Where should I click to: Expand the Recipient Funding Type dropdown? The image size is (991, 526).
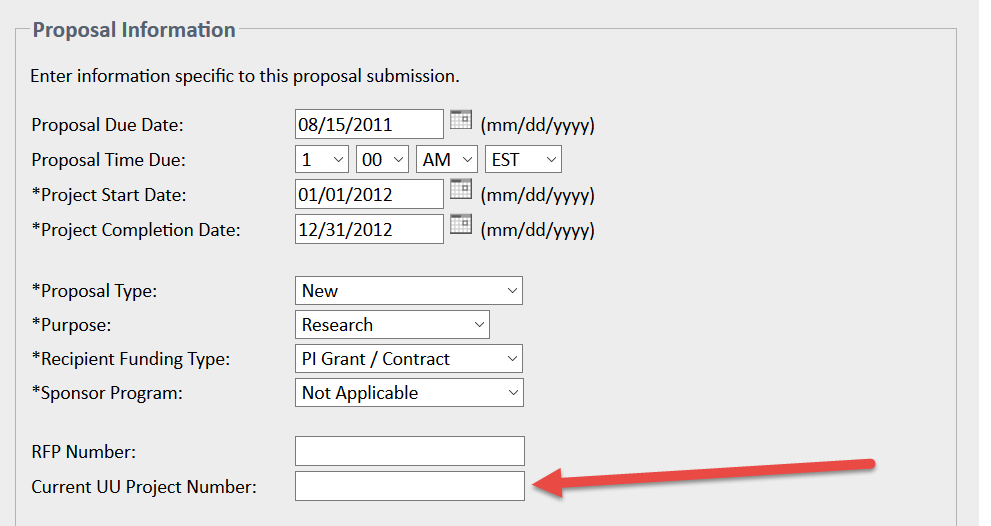409,359
